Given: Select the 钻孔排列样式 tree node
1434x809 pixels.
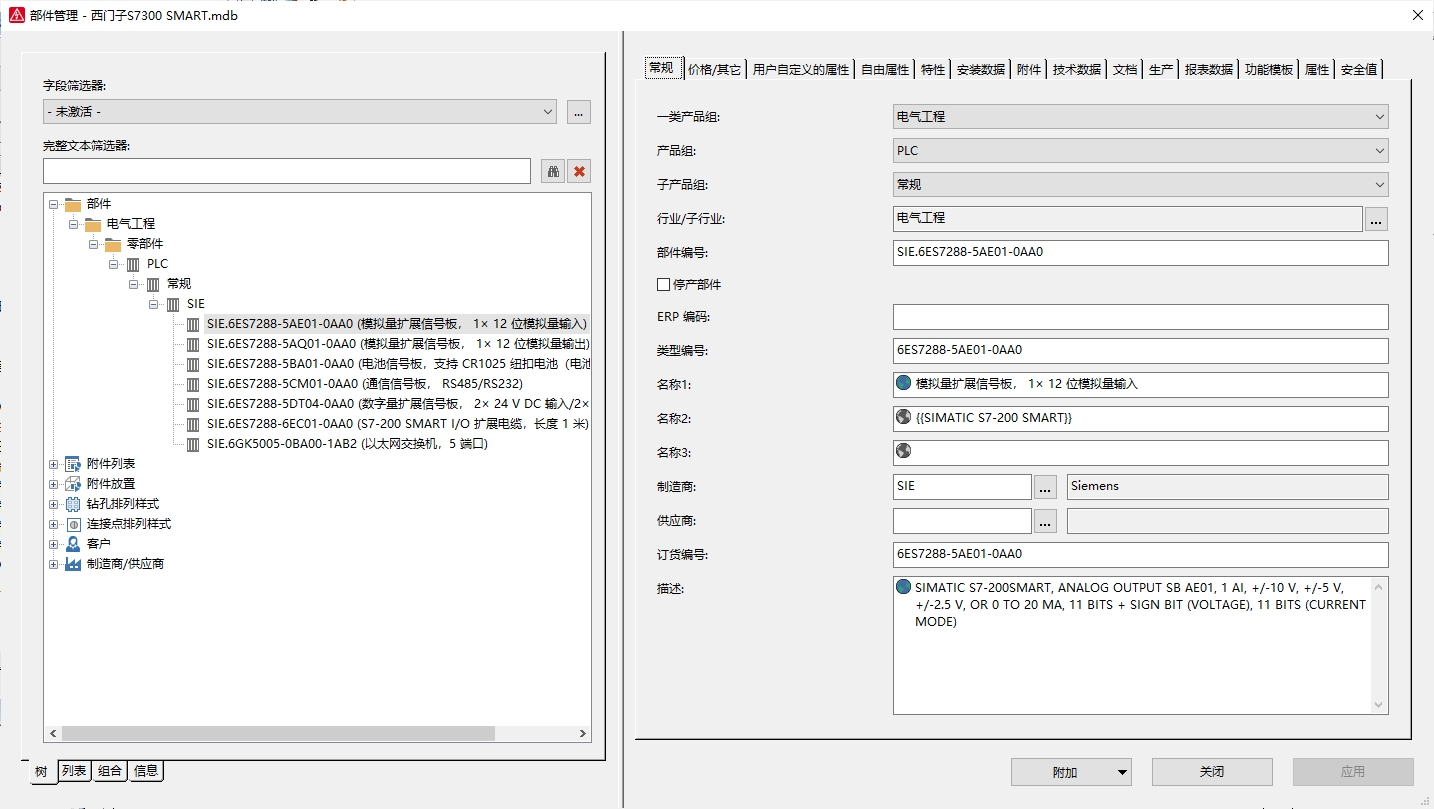Looking at the screenshot, I should (122, 504).
